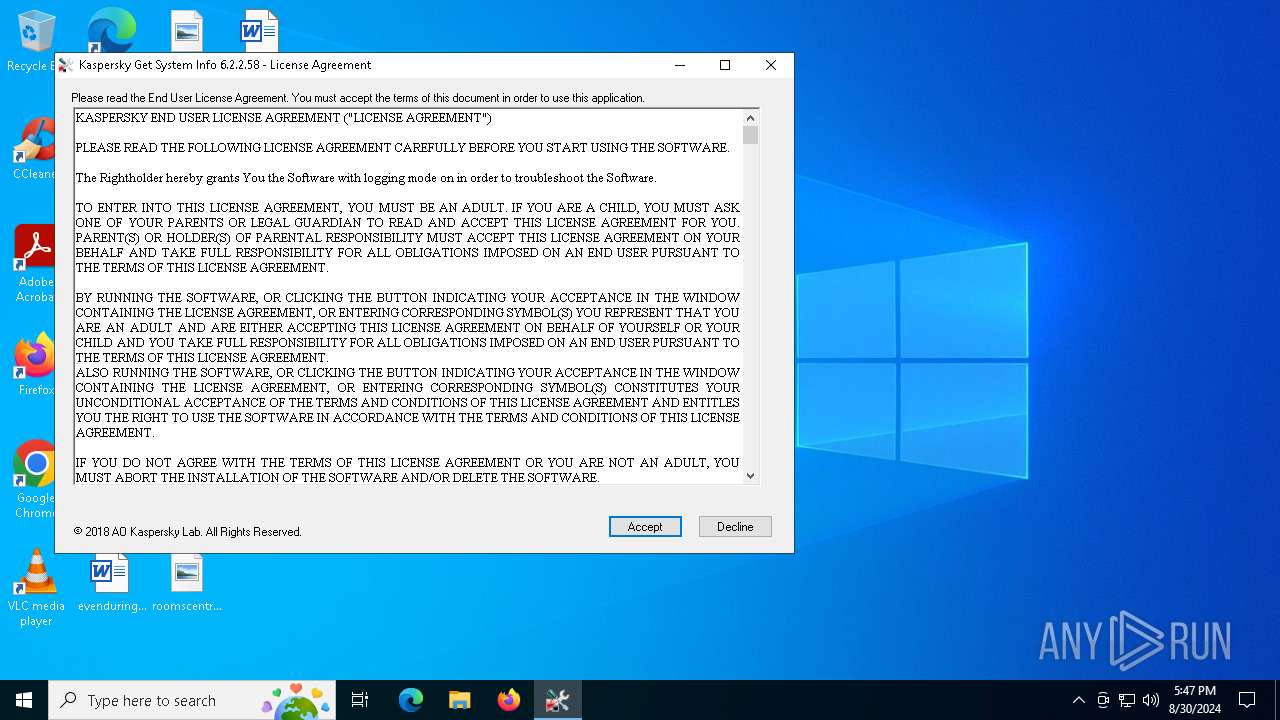Launch Edge from the taskbar
Screen dimensions: 1280x720
411,700
